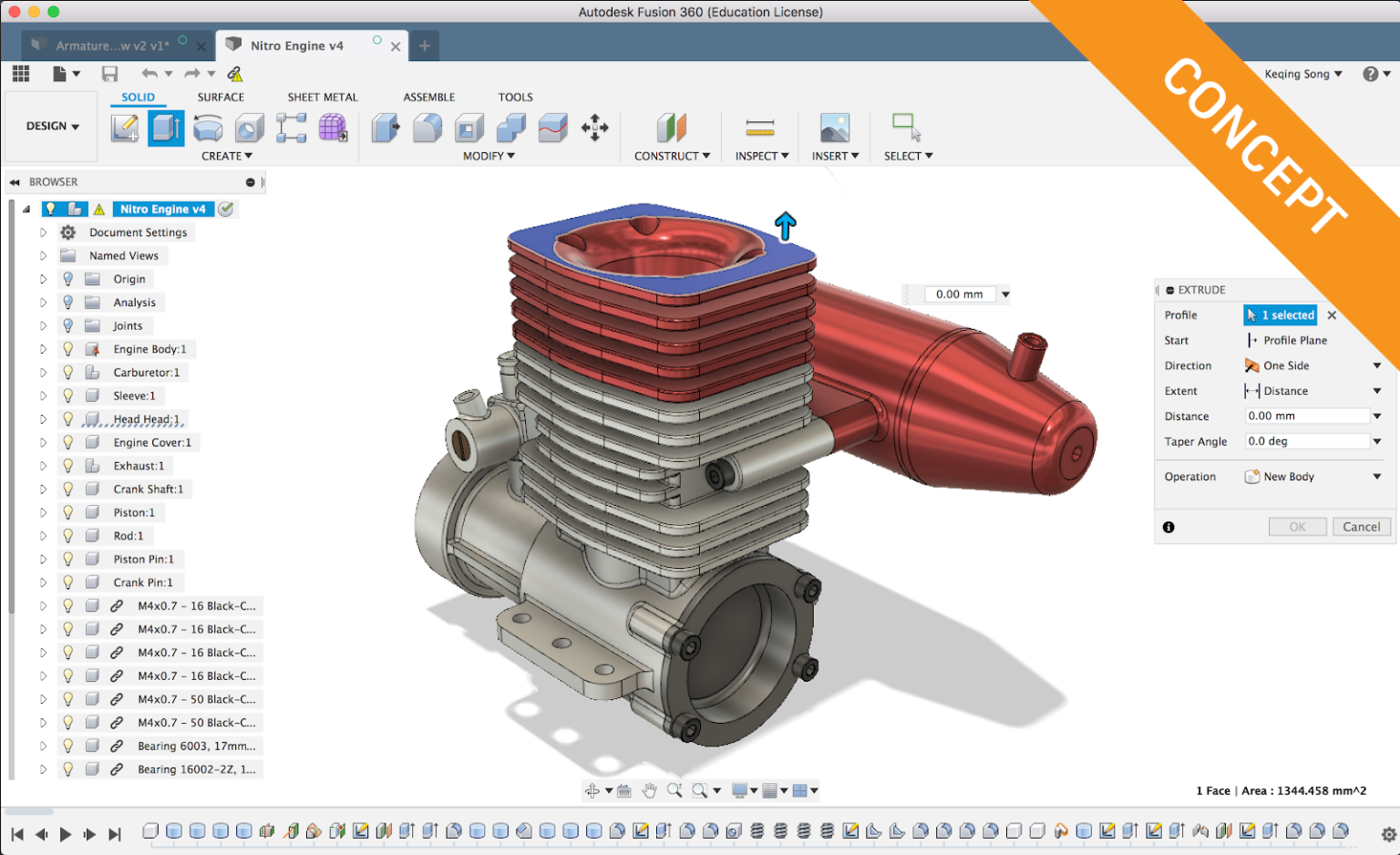Hide the Carburetor:1 component lightbulb

click(x=67, y=372)
